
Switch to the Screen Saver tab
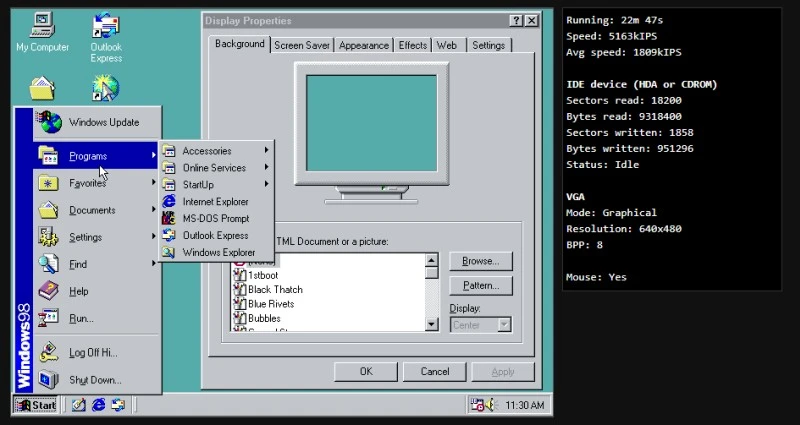(302, 45)
